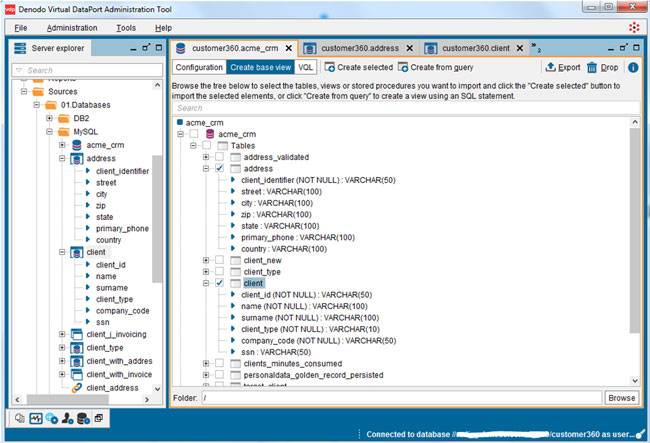
Task: Check the clients_minutes_consumed checkbox
Action: (x=219, y=363)
